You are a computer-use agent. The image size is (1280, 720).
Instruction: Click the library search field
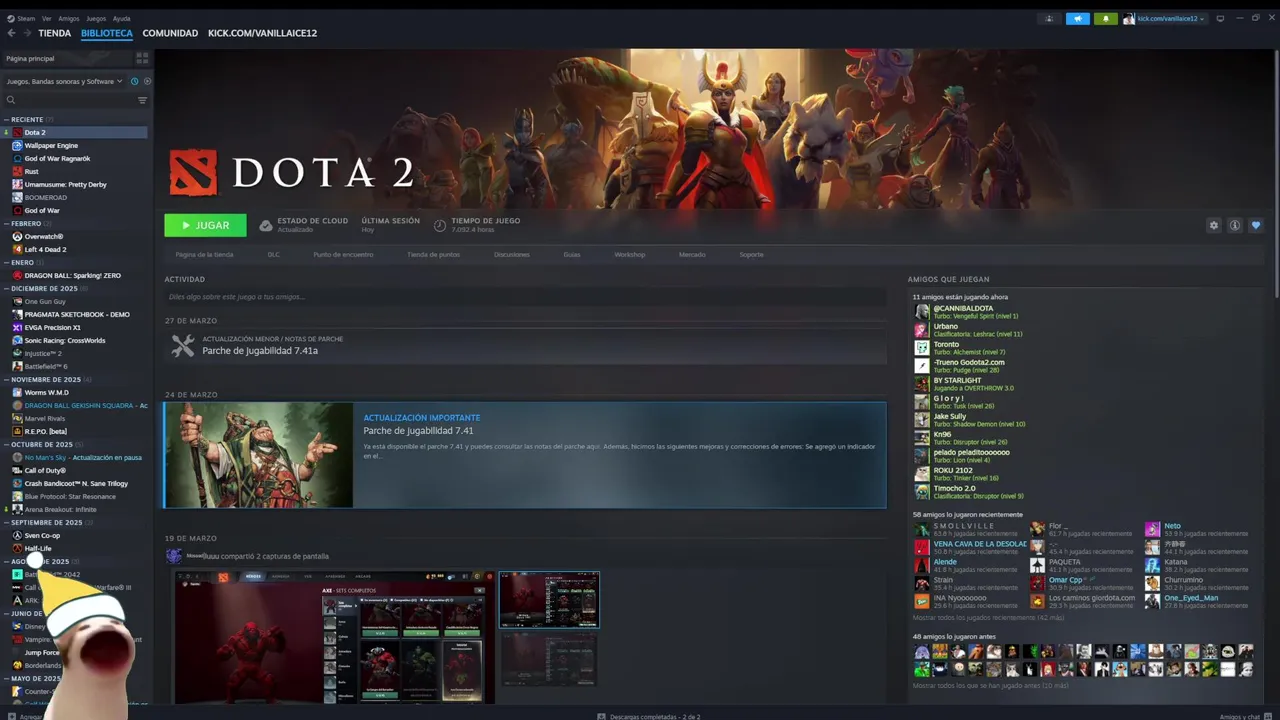pos(68,100)
